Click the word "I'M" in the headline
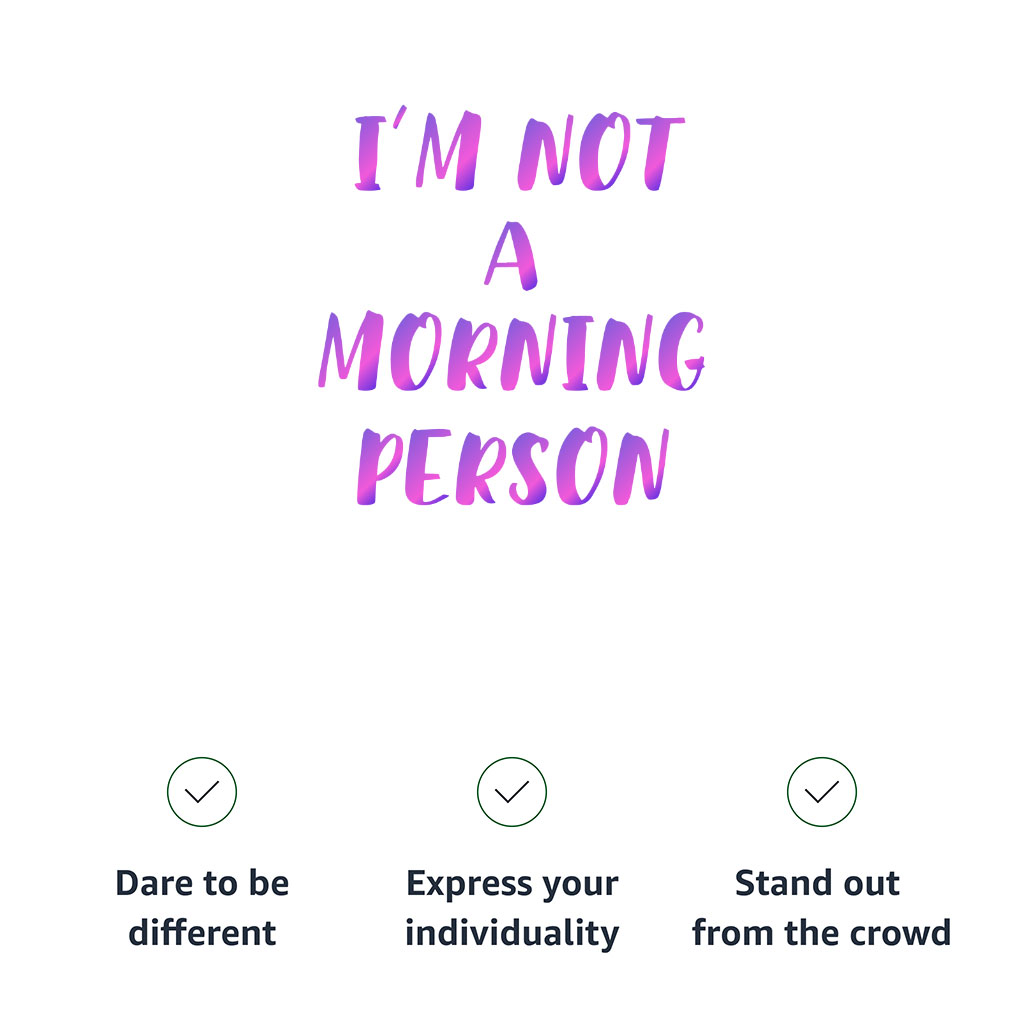 418,153
